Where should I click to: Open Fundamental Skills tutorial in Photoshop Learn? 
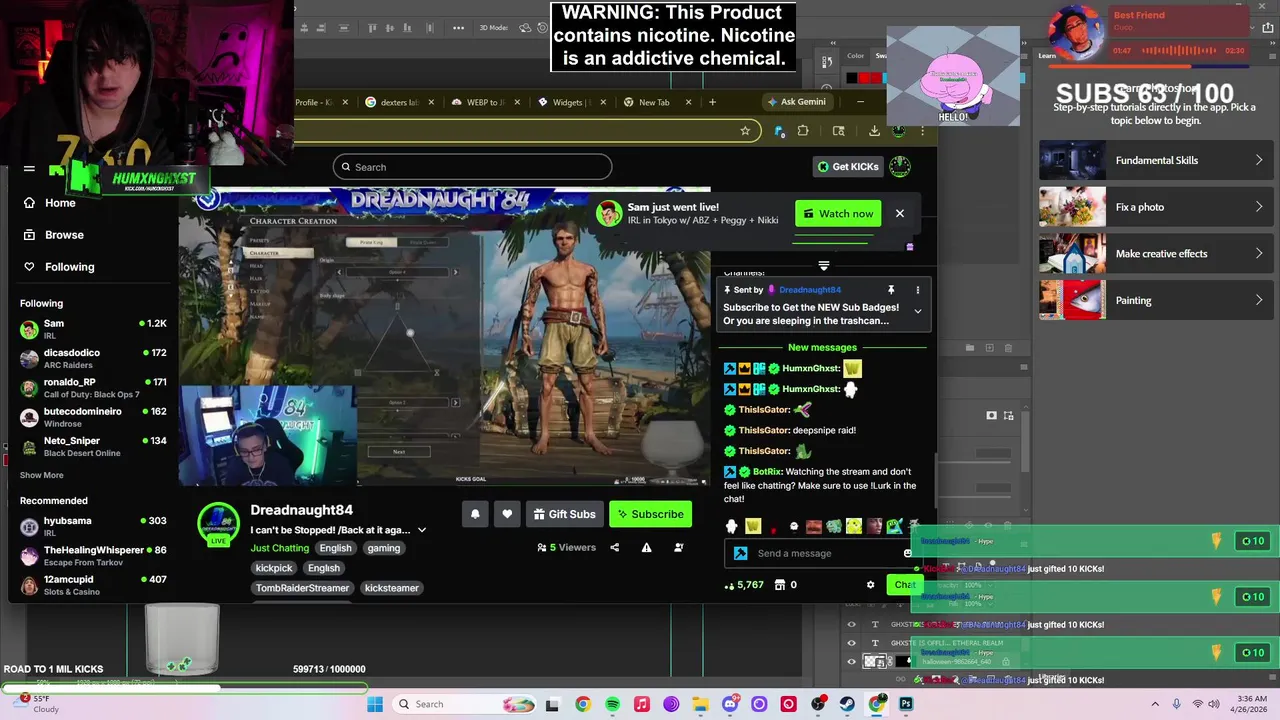(1155, 160)
